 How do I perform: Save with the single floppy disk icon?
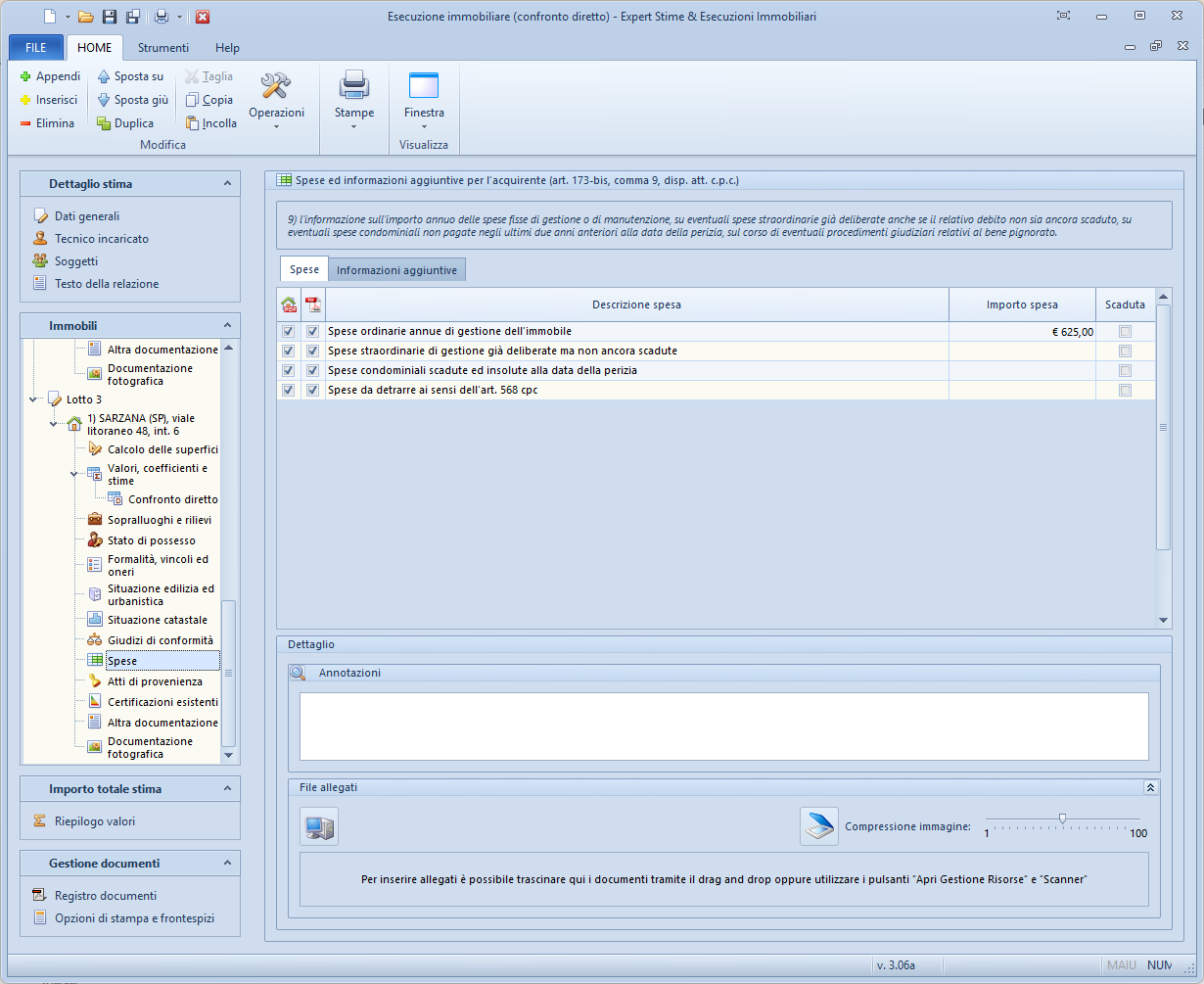coord(110,17)
